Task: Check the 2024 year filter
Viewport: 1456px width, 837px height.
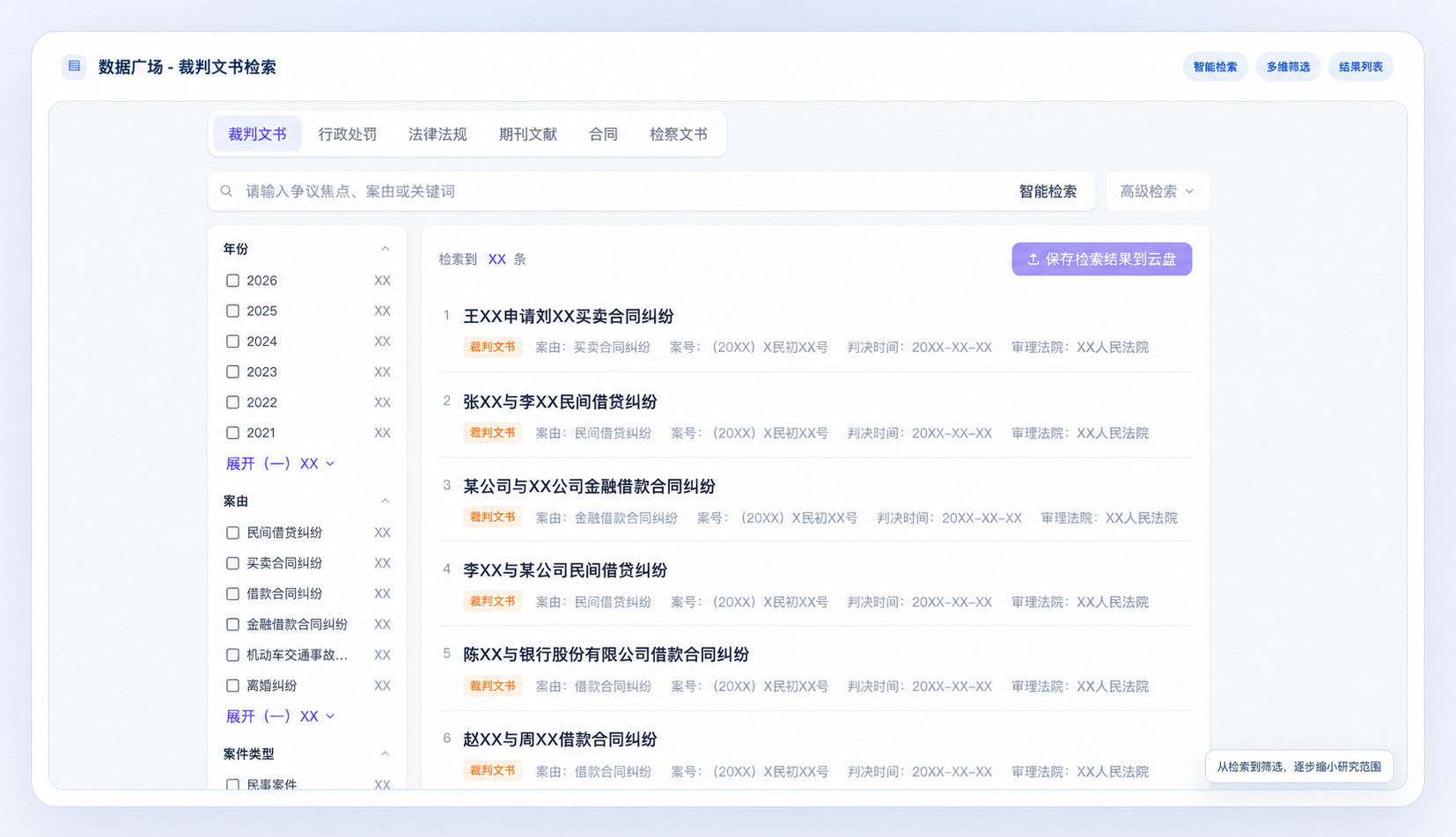Action: 232,341
